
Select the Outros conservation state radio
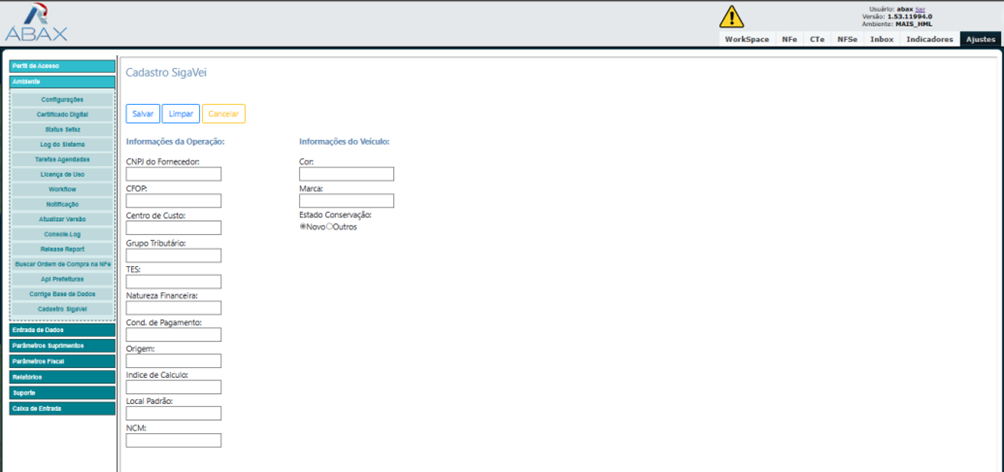coord(330,227)
